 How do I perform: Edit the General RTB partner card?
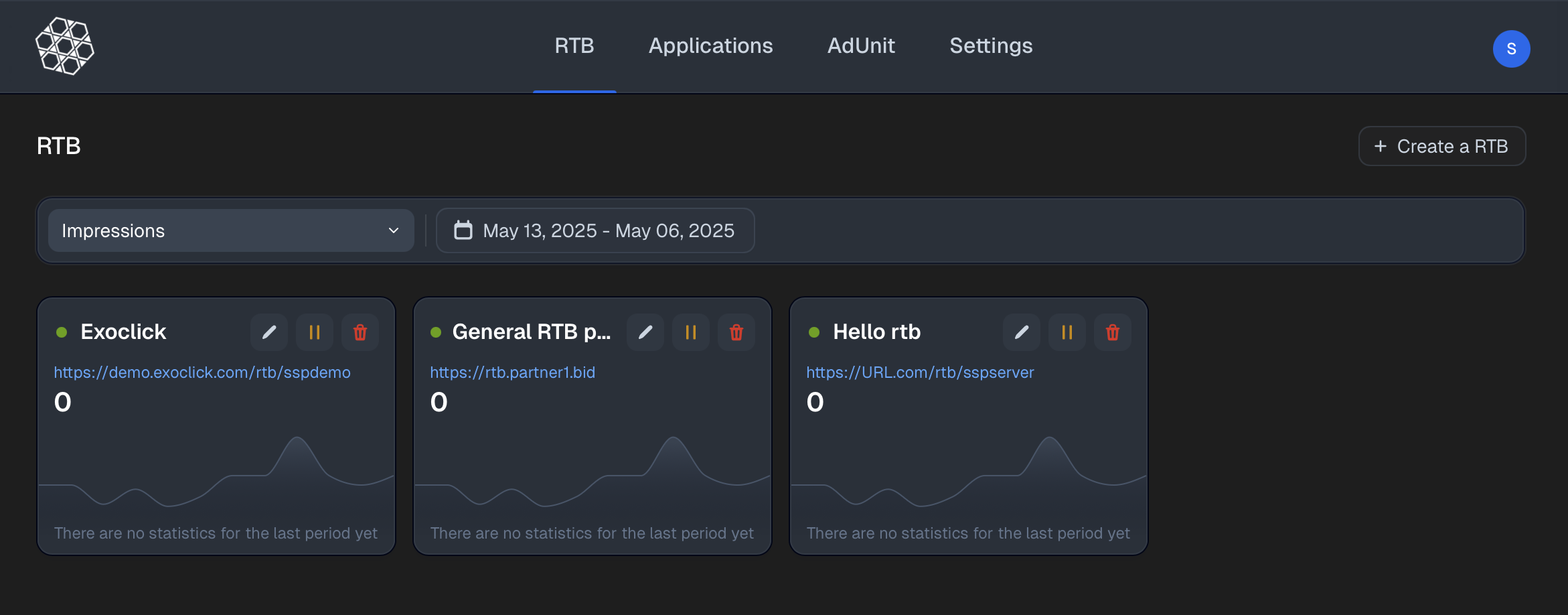[x=645, y=332]
